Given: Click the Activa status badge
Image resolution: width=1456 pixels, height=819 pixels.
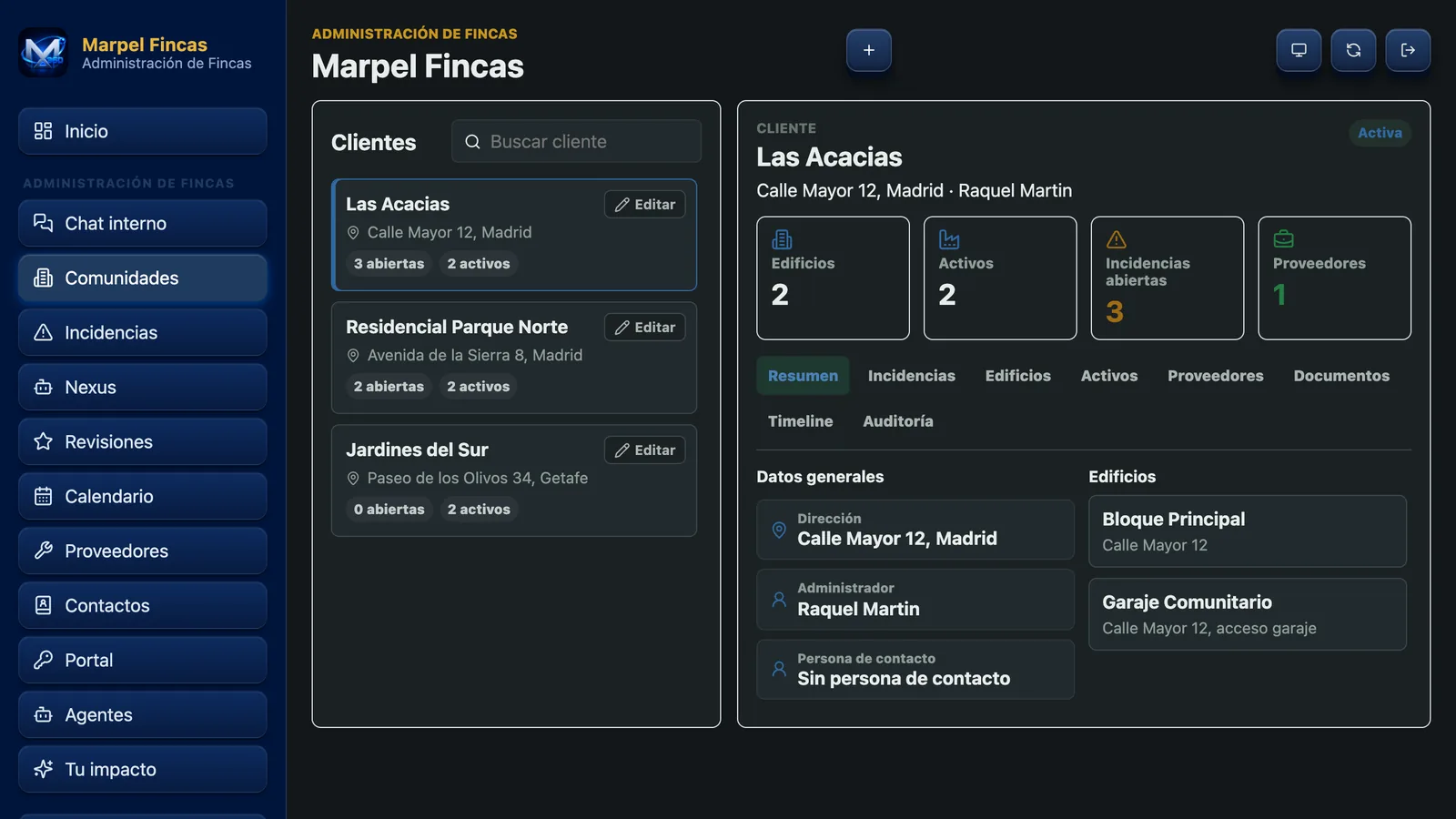Looking at the screenshot, I should 1380,133.
